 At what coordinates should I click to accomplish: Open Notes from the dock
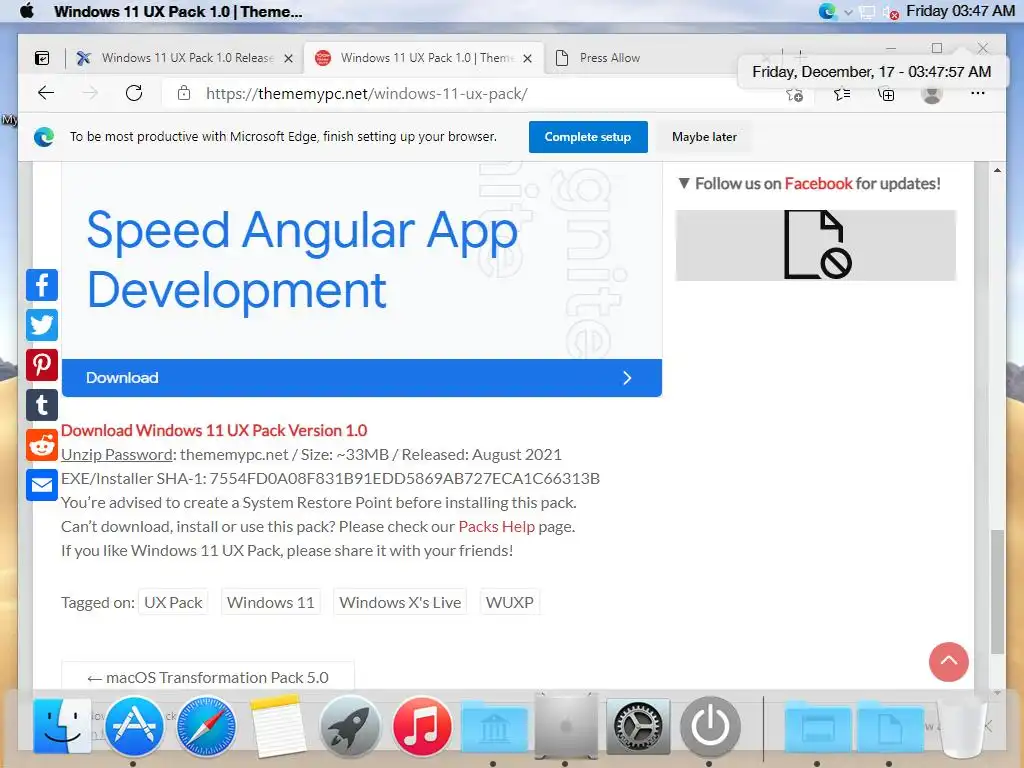278,726
